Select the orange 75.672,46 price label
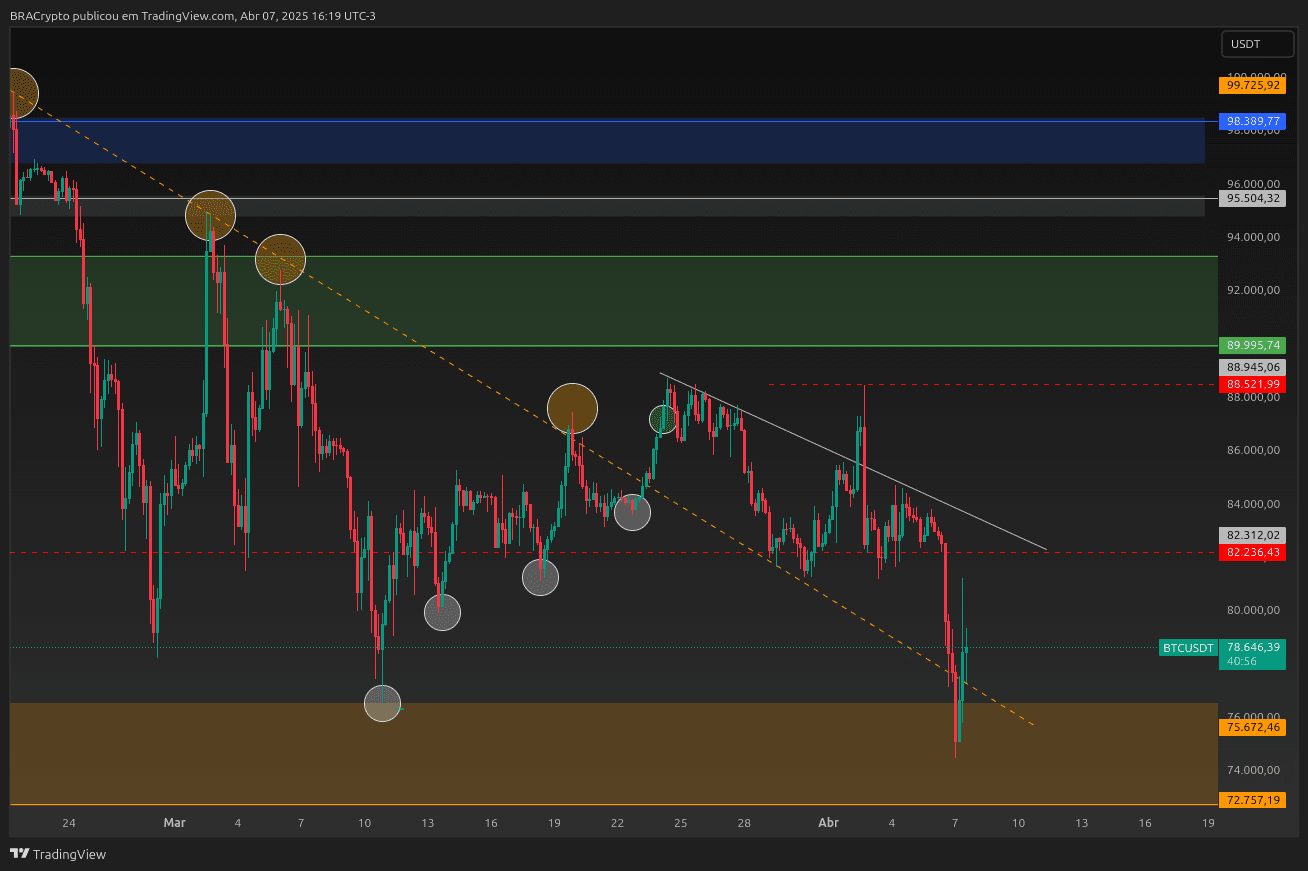Viewport: 1308px width, 871px height. click(x=1252, y=727)
